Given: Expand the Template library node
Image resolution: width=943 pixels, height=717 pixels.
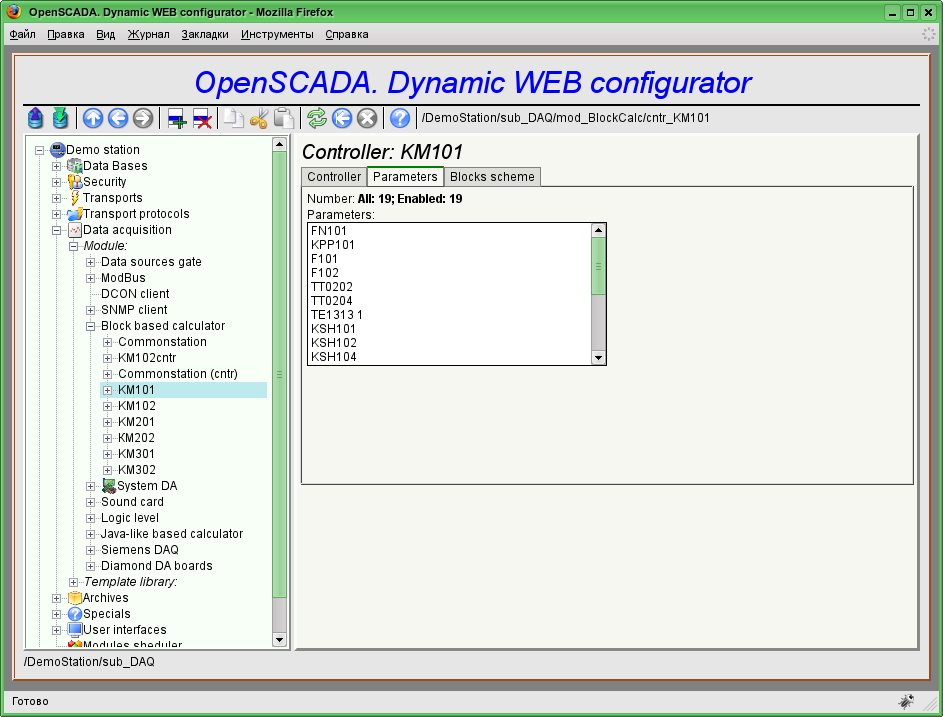Looking at the screenshot, I should click(x=73, y=582).
